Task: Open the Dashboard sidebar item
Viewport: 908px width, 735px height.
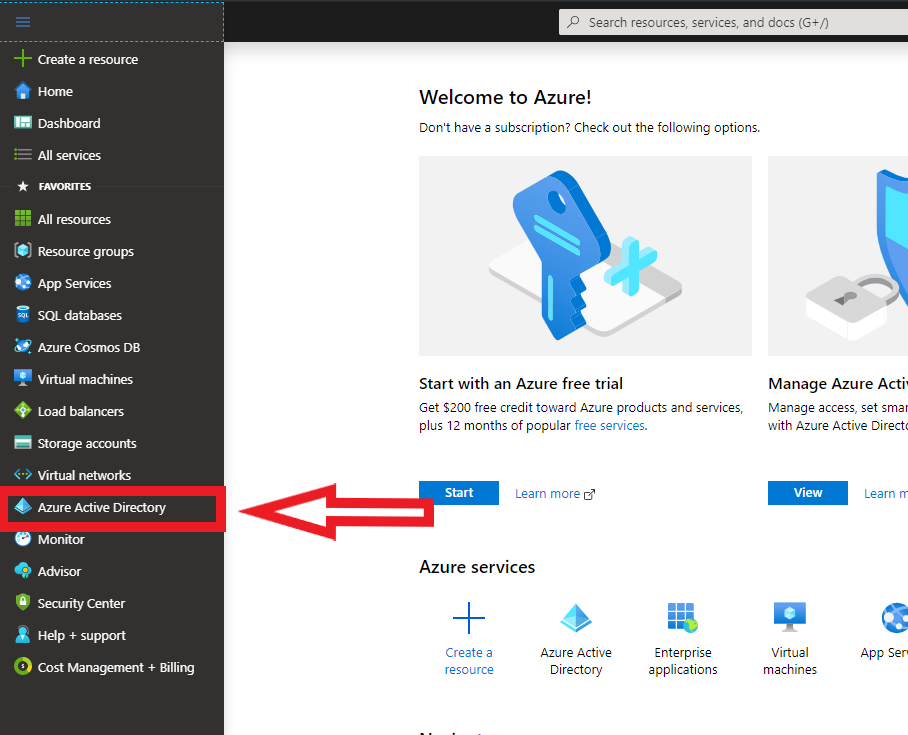Action: pos(68,123)
